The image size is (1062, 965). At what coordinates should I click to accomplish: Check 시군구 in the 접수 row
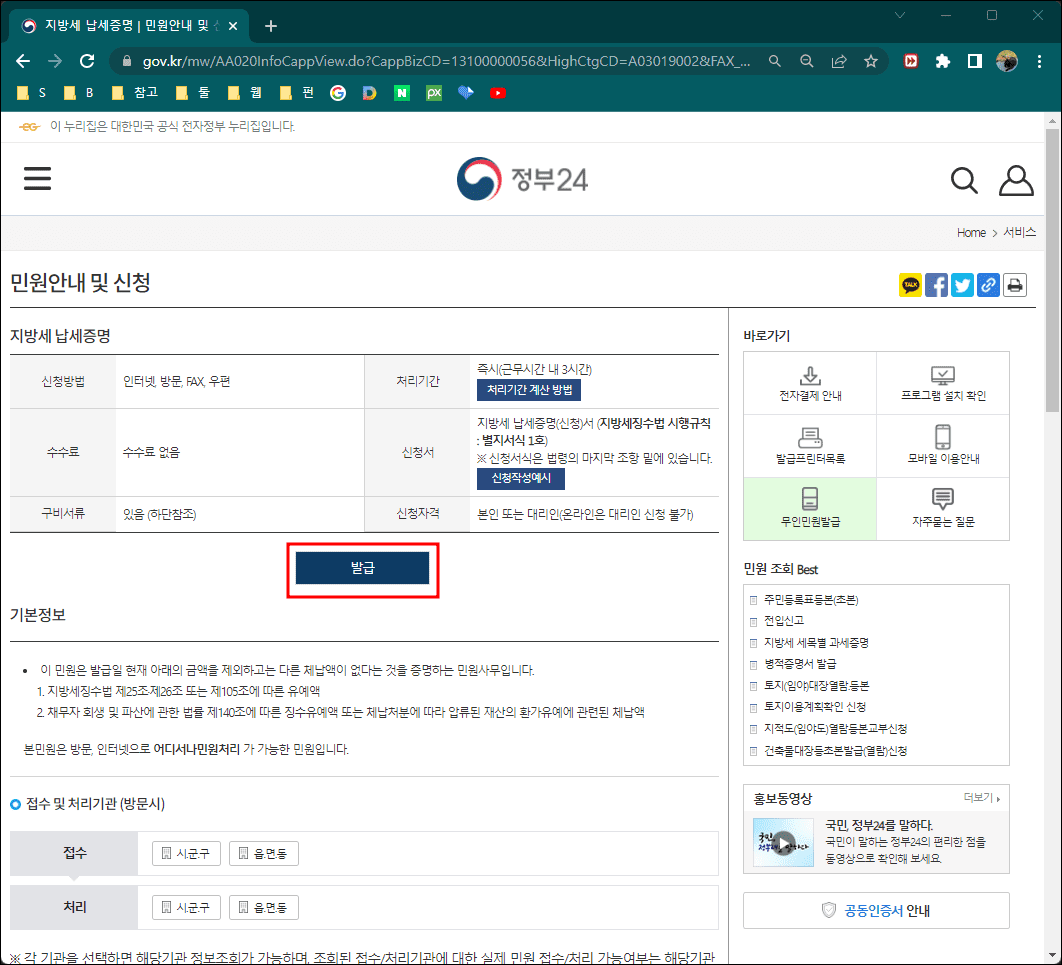click(185, 853)
